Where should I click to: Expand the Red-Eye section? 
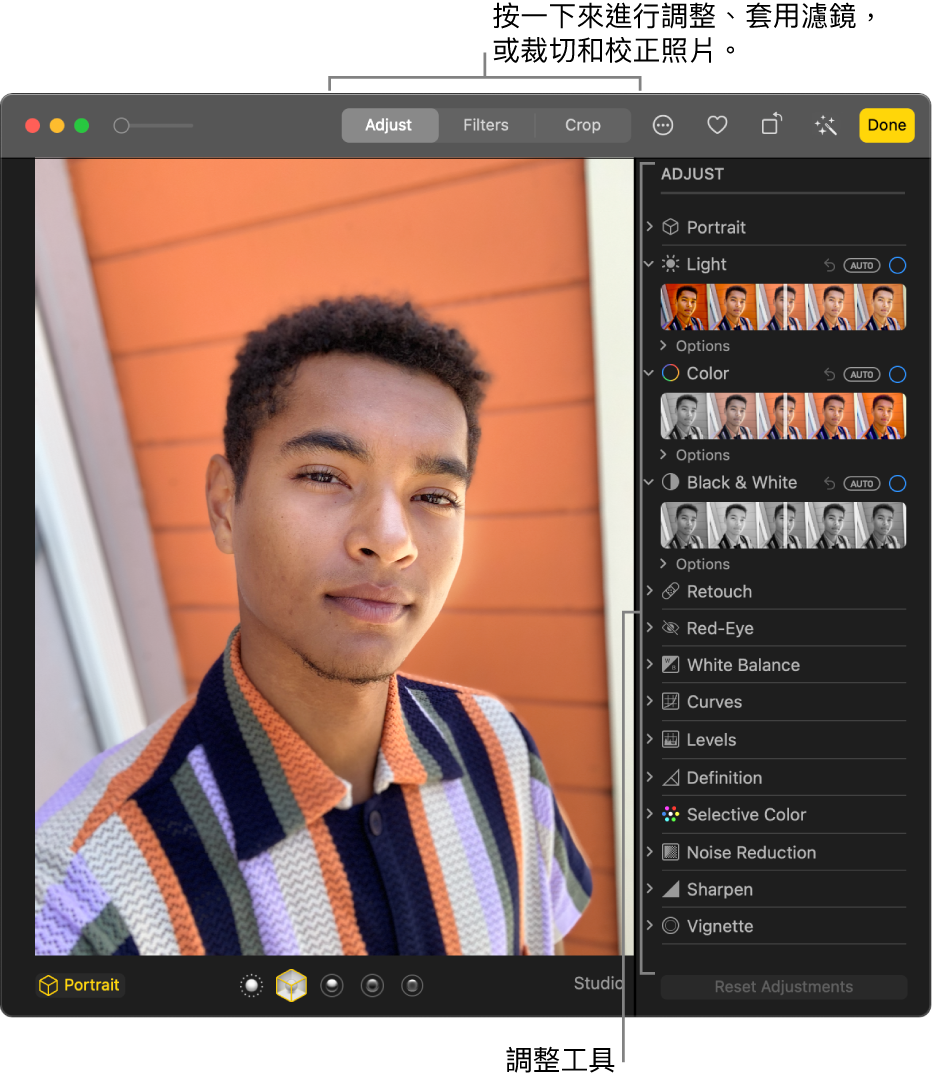(649, 627)
